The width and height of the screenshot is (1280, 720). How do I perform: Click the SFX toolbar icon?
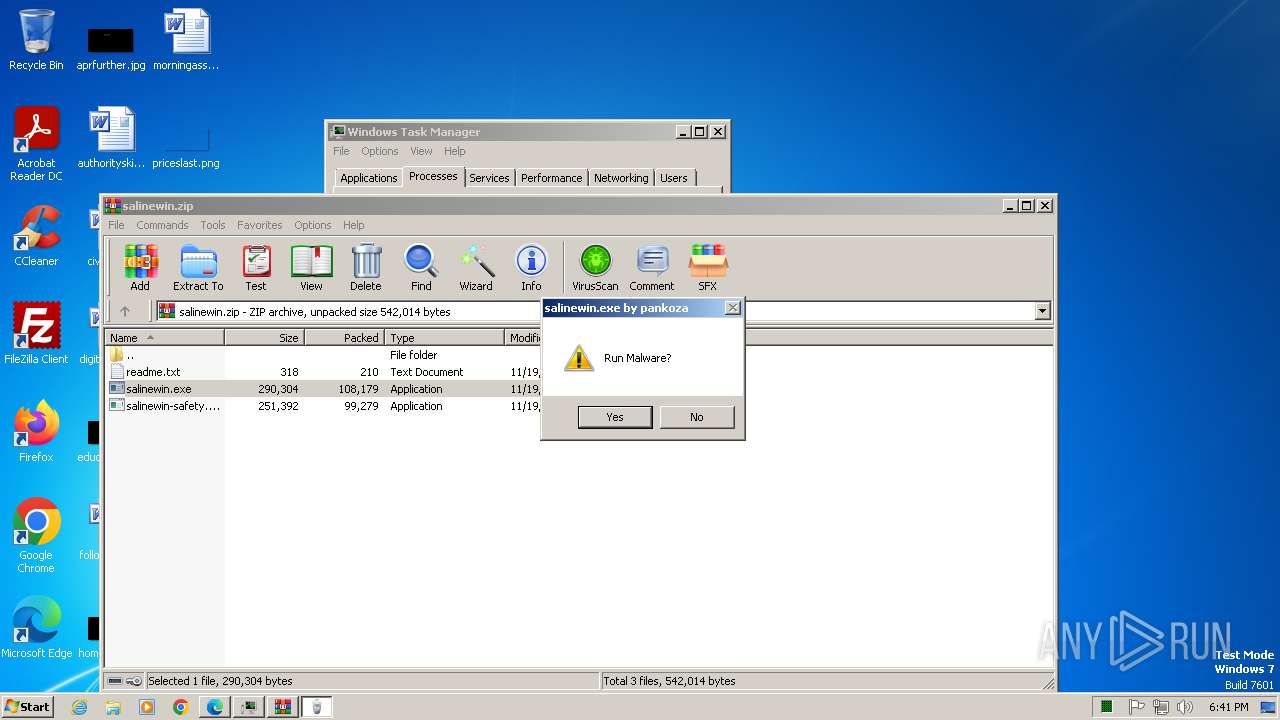[x=707, y=268]
